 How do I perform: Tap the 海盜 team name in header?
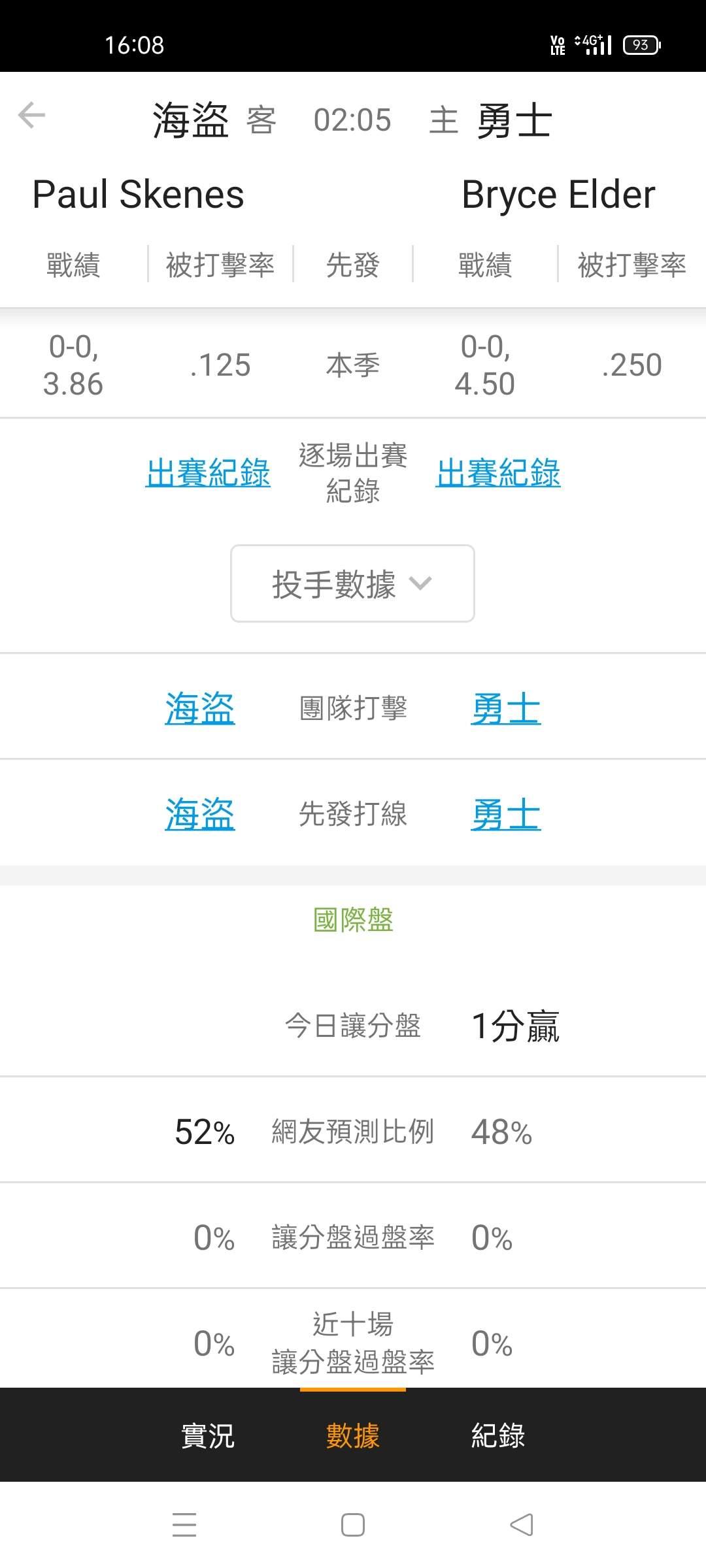[190, 120]
